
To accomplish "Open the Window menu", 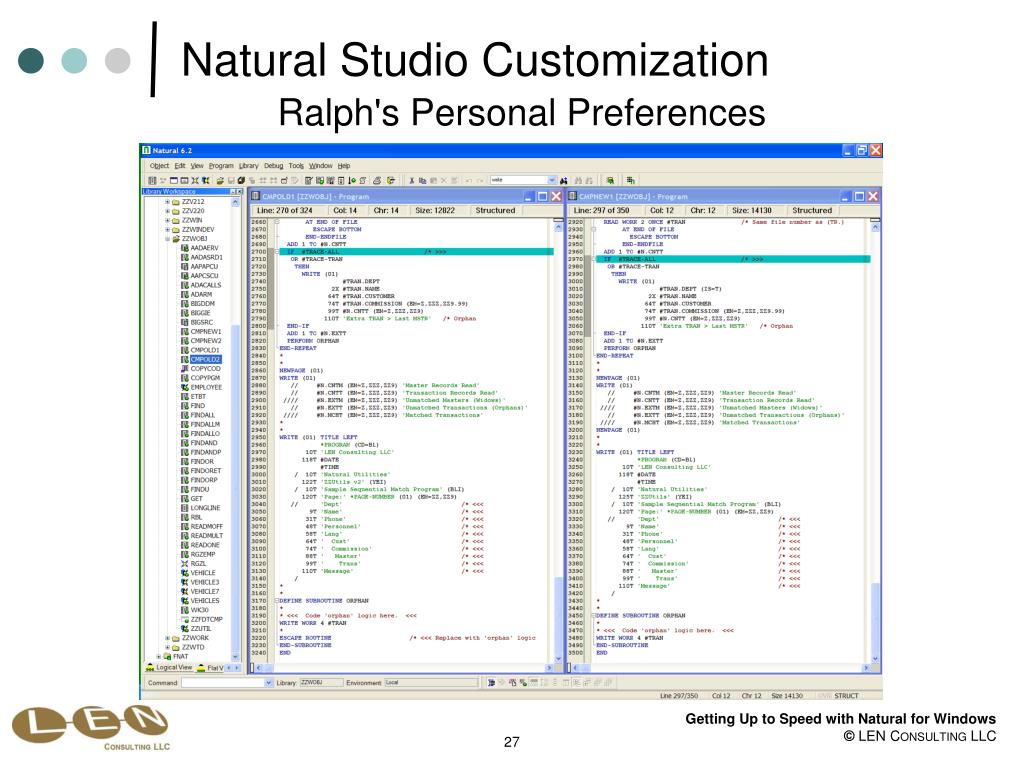I will click(x=320, y=166).
